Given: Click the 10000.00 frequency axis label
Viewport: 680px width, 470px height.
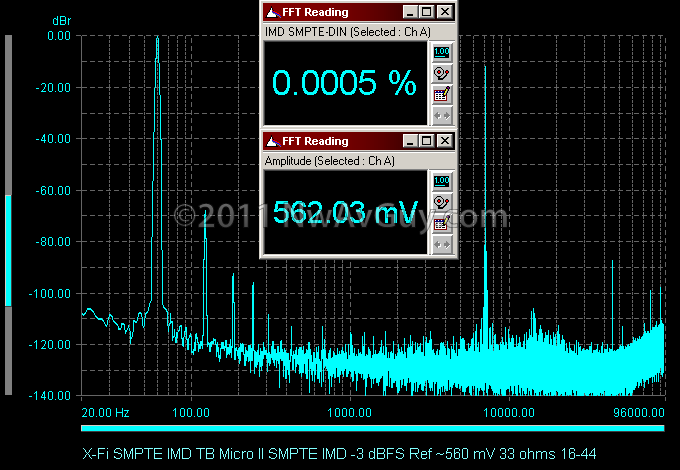Looking at the screenshot, I should coord(509,412).
